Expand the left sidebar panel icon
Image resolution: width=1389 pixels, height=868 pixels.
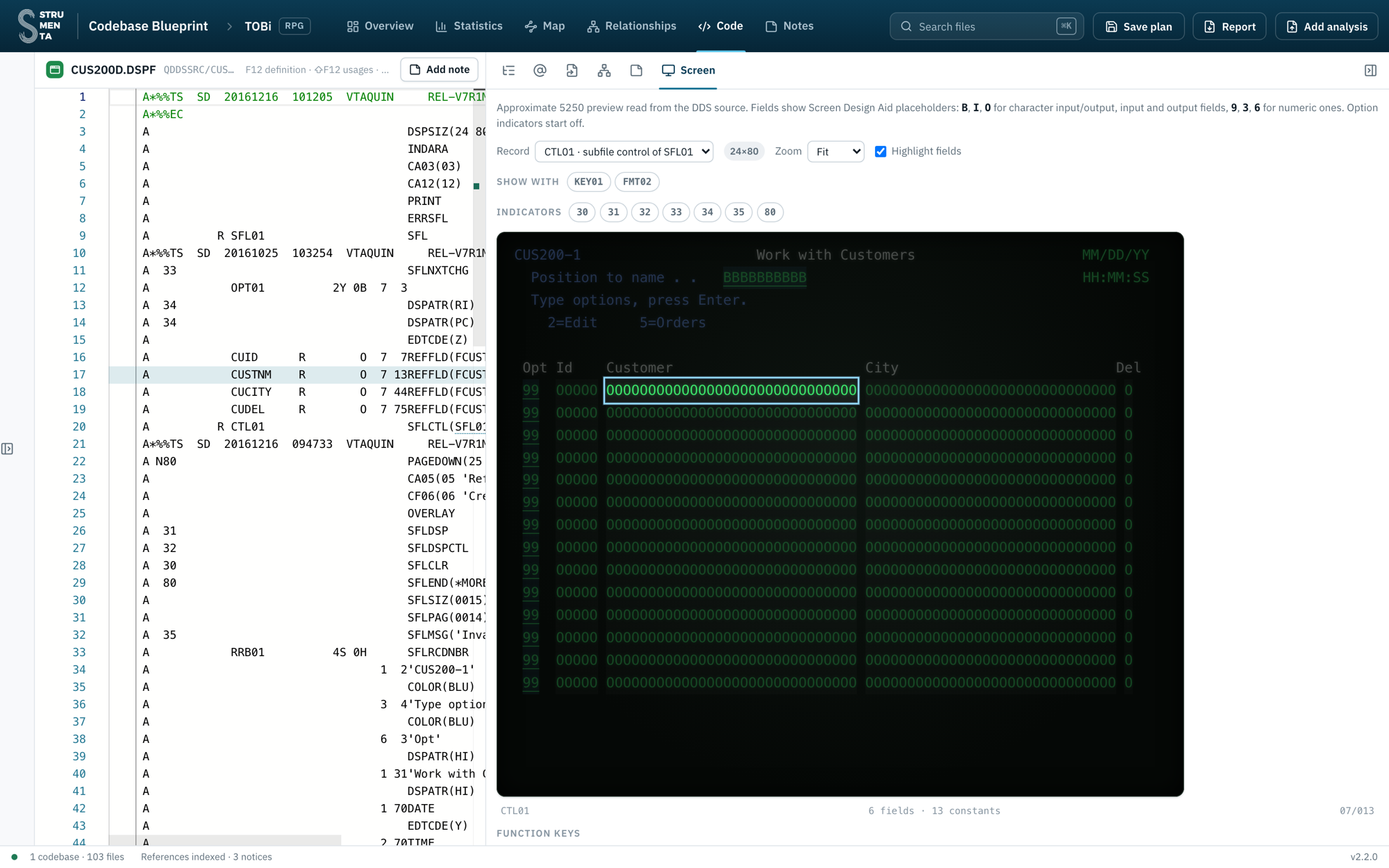point(7,449)
